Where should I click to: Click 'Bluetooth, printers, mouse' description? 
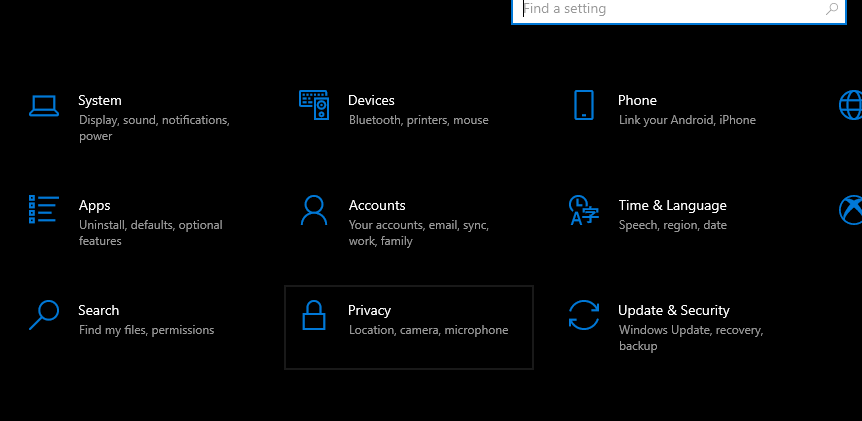pos(418,120)
